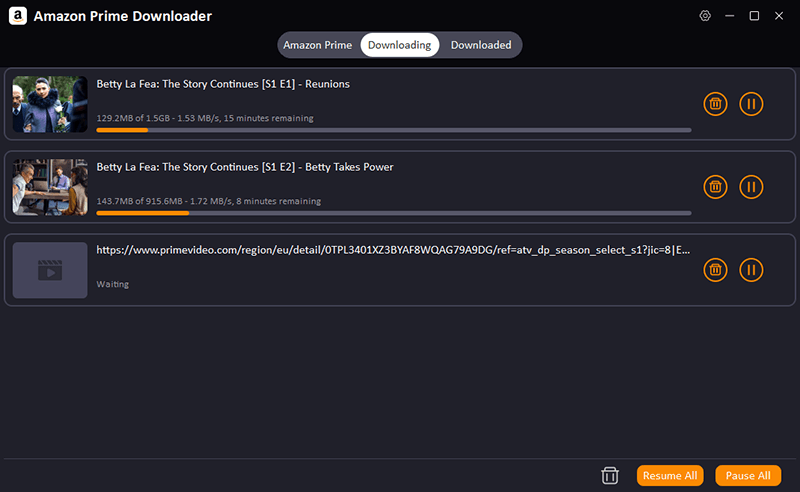Open the Downloaded tab
The image size is (800, 492).
pyautogui.click(x=481, y=45)
